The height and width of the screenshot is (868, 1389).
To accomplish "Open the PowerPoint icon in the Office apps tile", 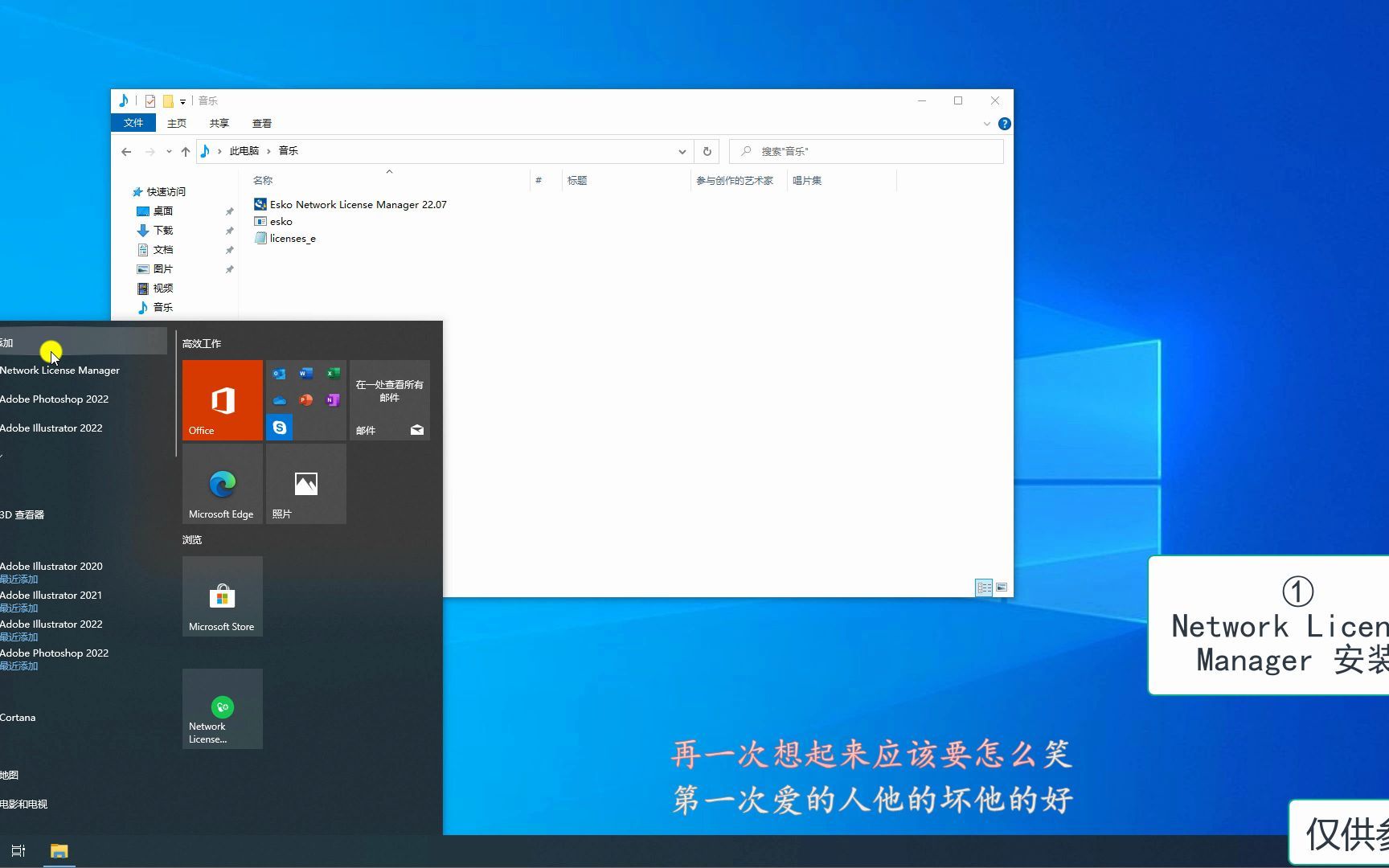I will click(306, 400).
